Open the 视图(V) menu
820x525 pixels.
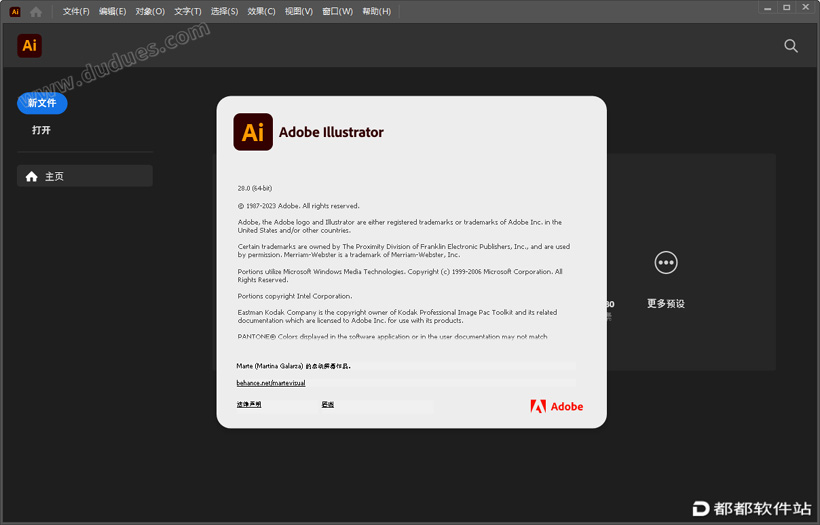(299, 12)
